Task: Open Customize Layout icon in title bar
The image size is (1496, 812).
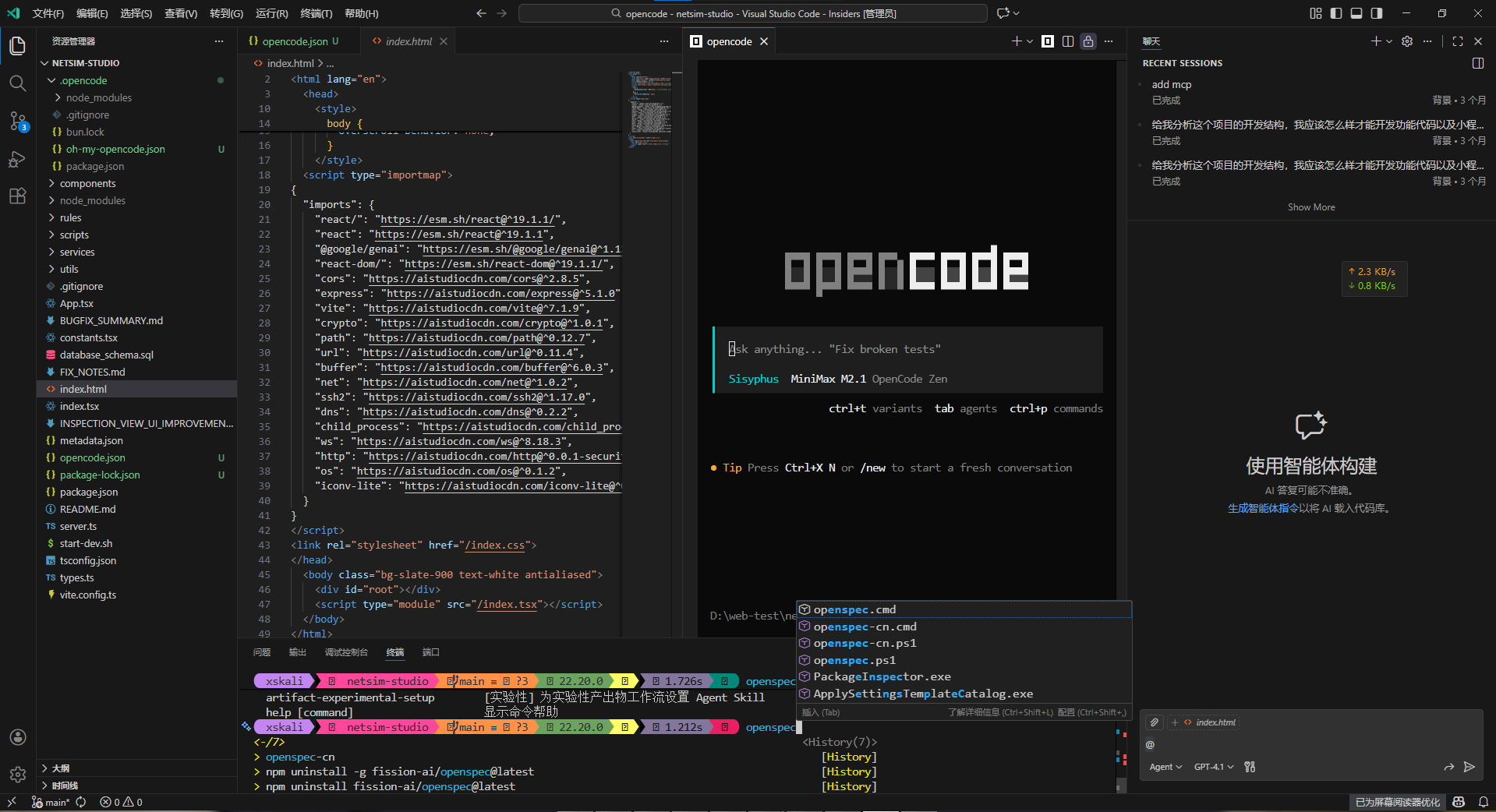Action: 1316,13
